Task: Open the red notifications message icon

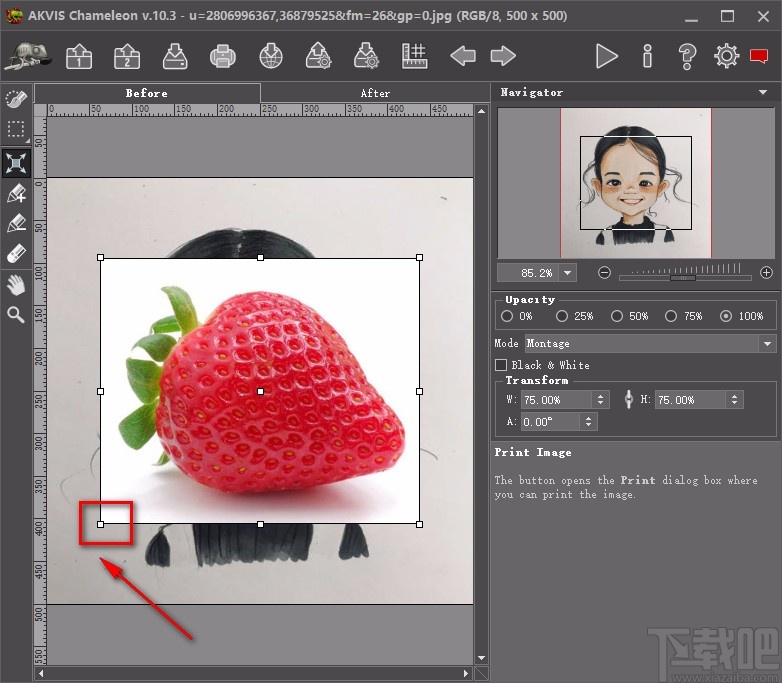Action: click(x=759, y=56)
